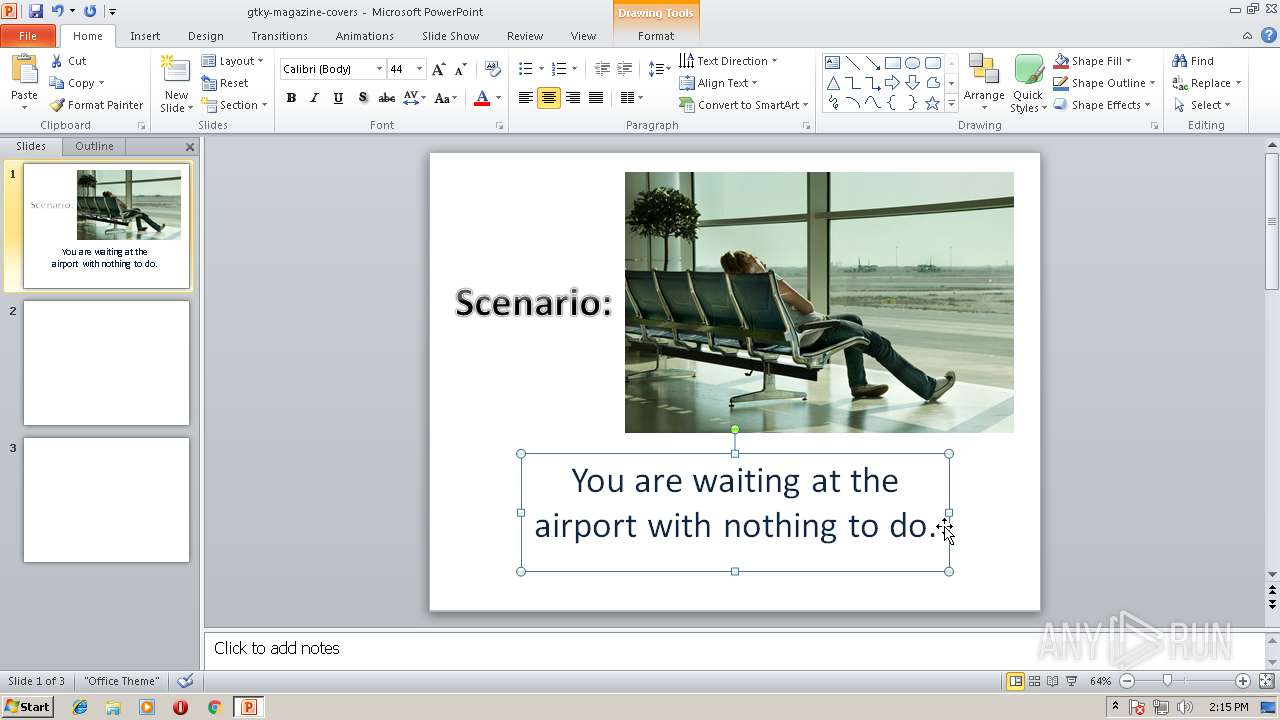Screen dimensions: 1280x720
Task: Center the text alignment
Action: click(x=549, y=98)
